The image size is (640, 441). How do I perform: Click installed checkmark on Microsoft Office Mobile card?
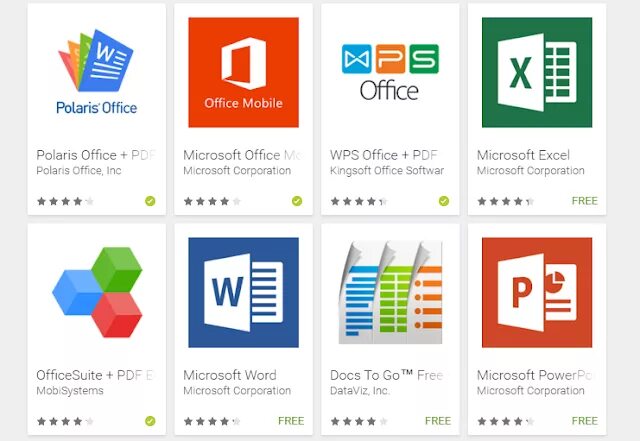coord(297,201)
